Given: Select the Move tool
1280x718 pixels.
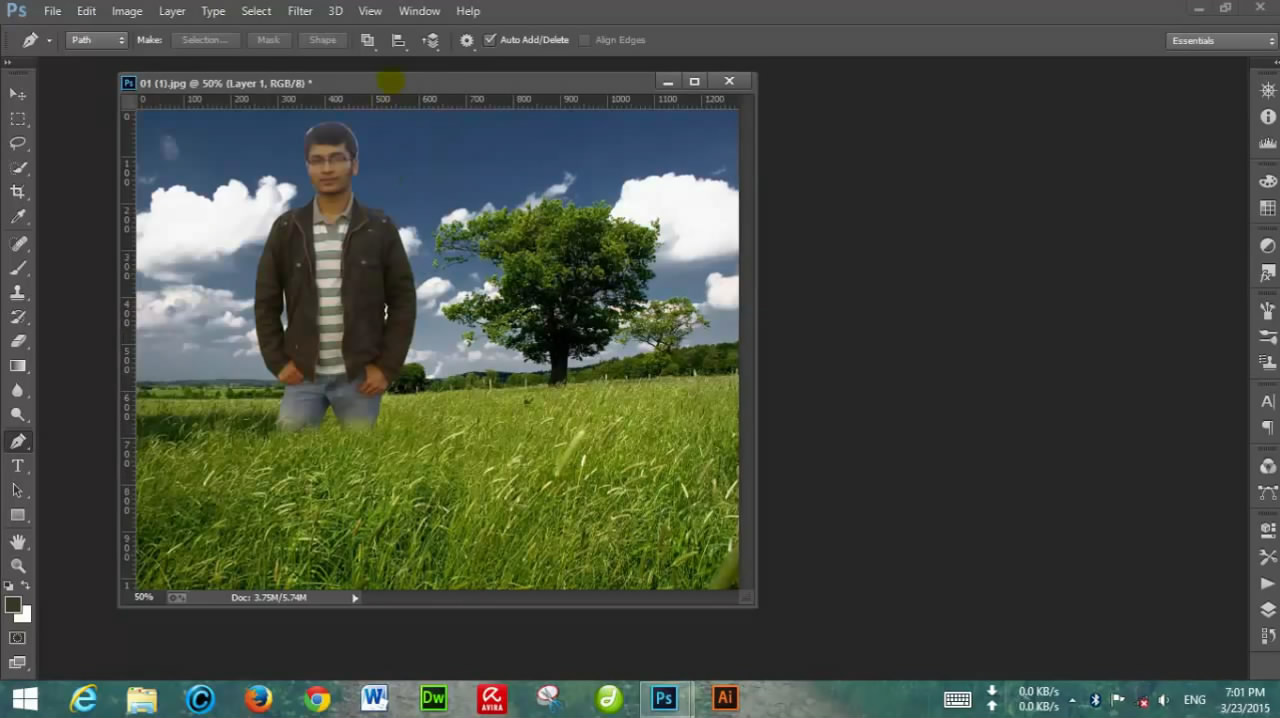Looking at the screenshot, I should pyautogui.click(x=18, y=94).
